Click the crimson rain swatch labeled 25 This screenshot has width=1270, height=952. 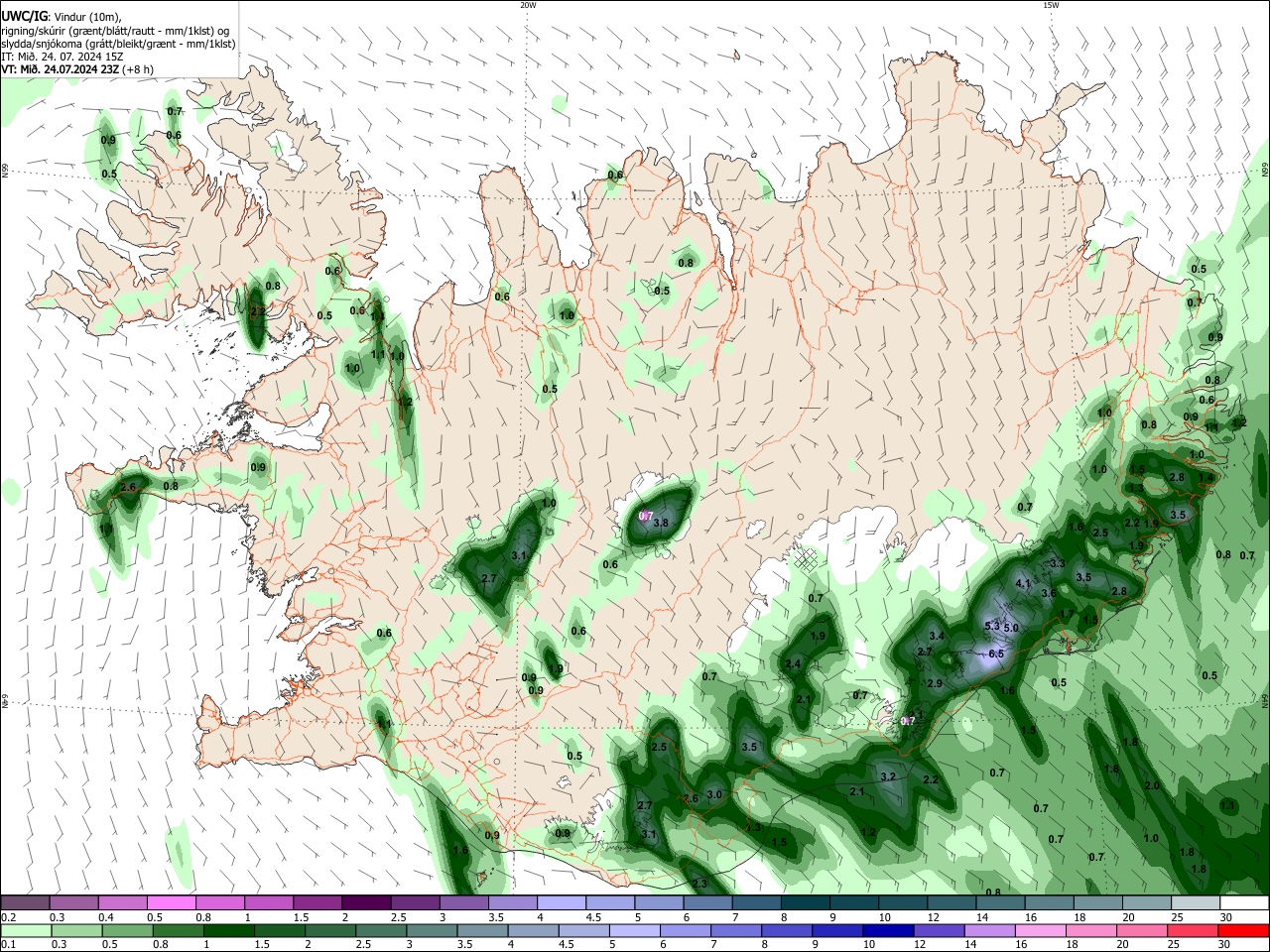coord(1194,930)
